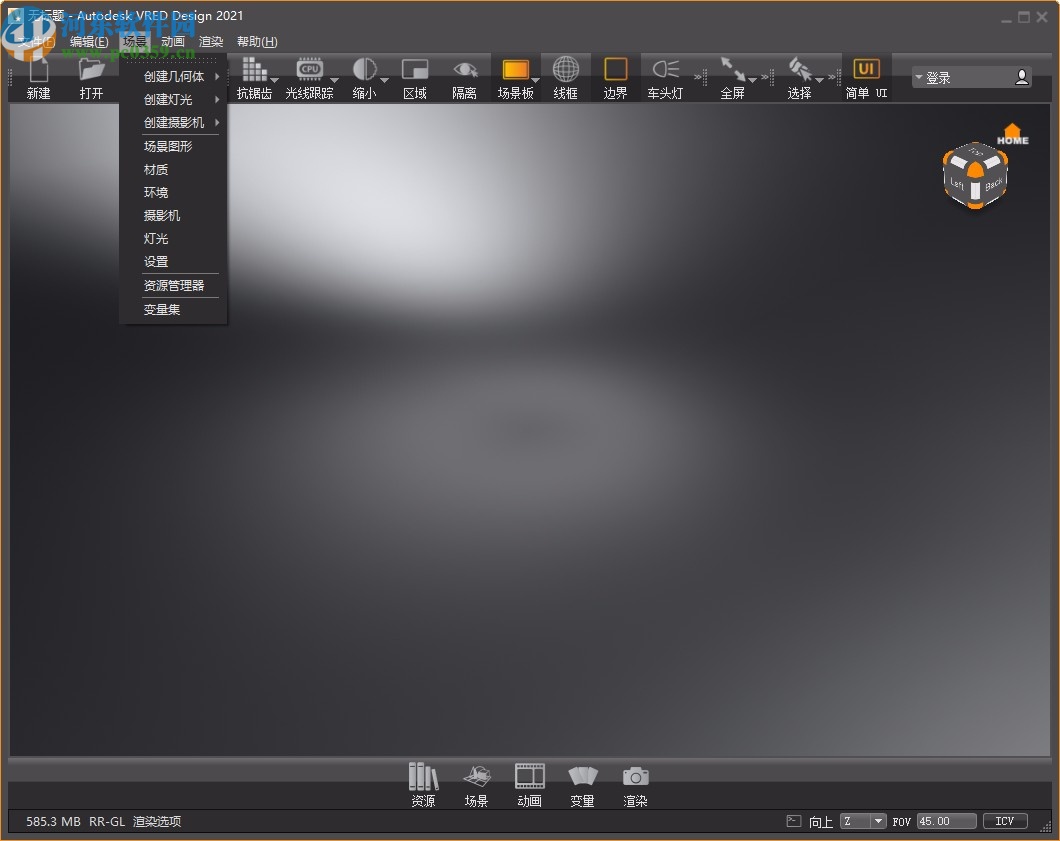Expand the 缩小 toolbar dropdown arrow
Screen dimensions: 1060x841
383,81
